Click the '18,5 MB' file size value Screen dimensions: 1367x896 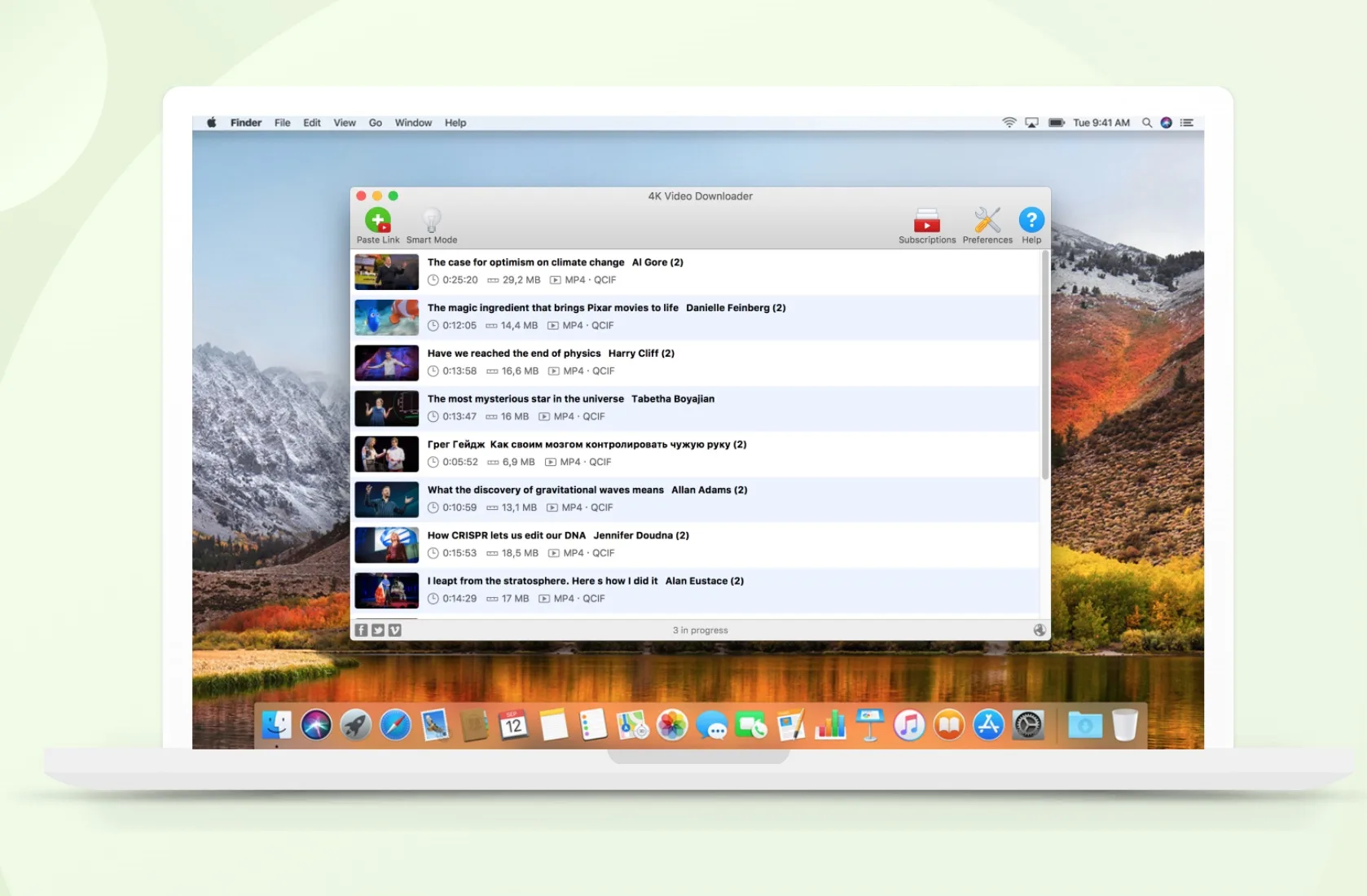tap(520, 553)
